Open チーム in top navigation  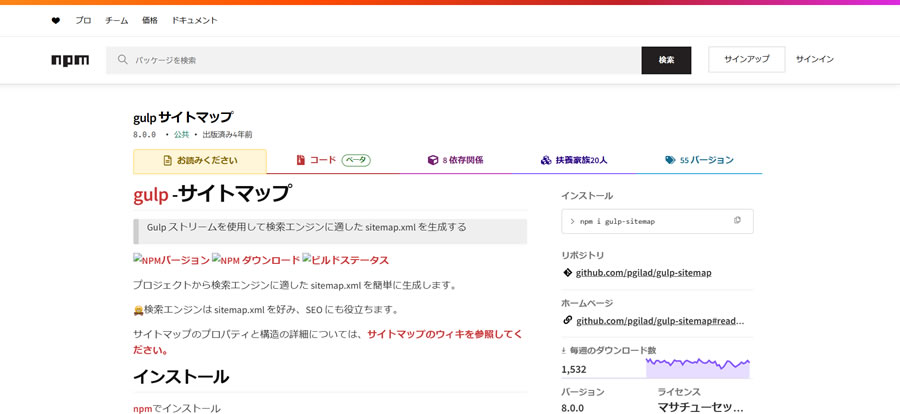[x=117, y=20]
